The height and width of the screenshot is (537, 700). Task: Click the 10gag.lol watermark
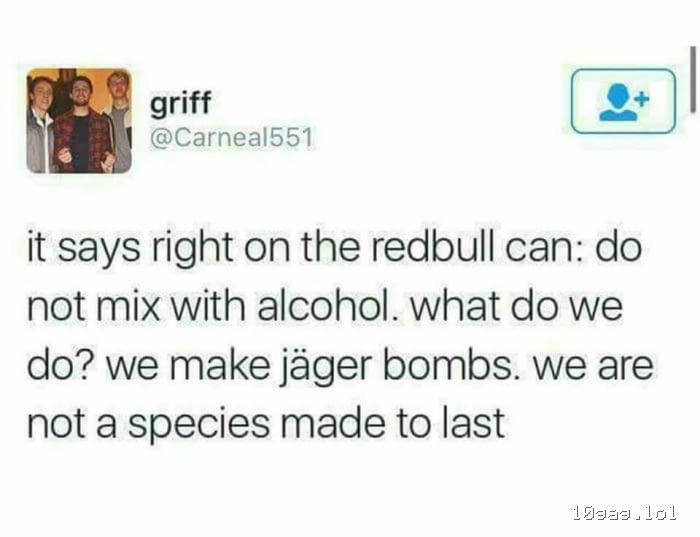pyautogui.click(x=624, y=513)
